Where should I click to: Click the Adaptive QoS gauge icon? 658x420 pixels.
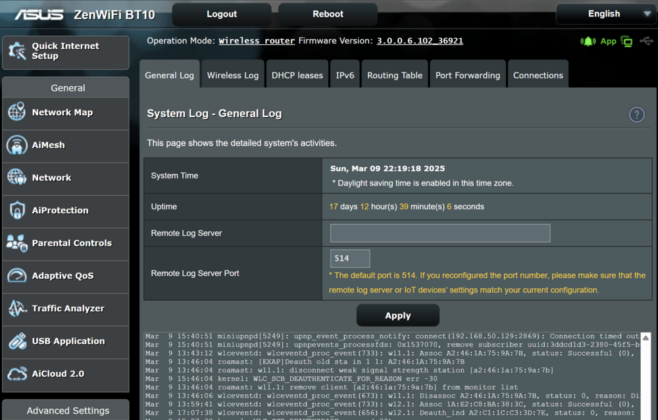[17, 275]
